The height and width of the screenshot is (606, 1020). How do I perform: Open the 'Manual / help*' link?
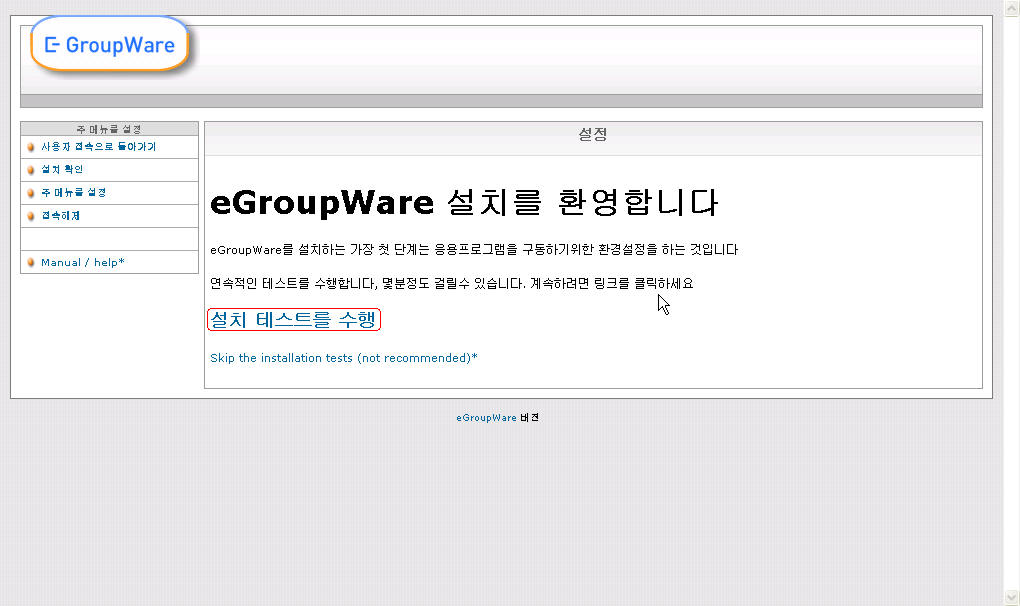click(x=83, y=263)
